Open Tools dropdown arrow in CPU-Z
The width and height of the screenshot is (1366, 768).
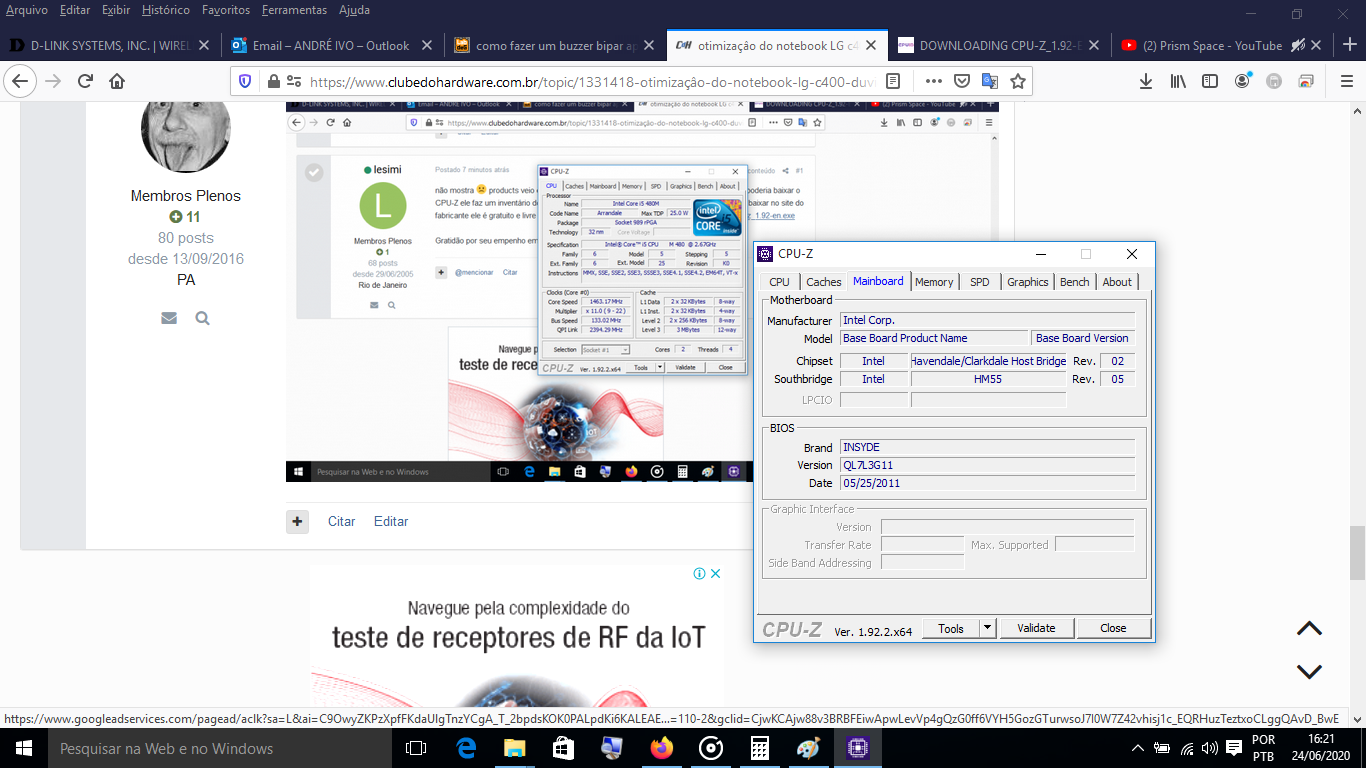(x=987, y=628)
